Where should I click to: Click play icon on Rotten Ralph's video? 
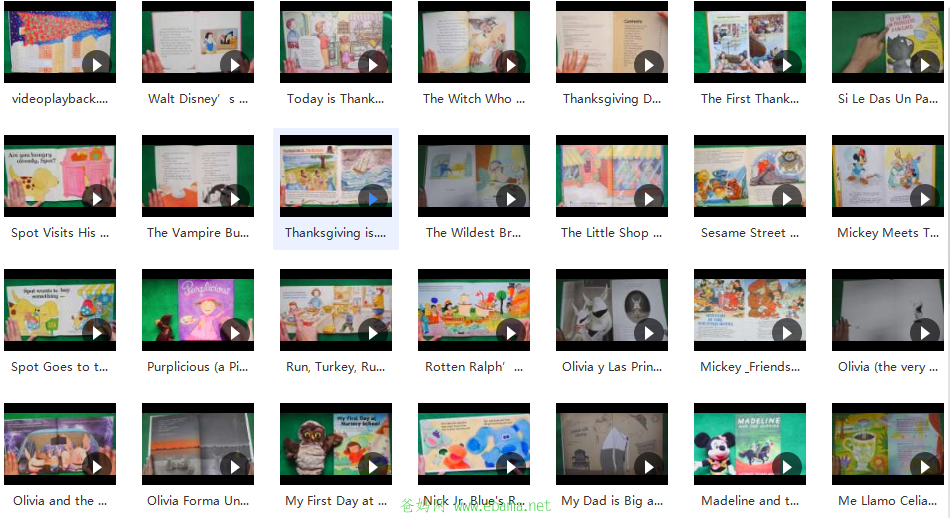511,332
